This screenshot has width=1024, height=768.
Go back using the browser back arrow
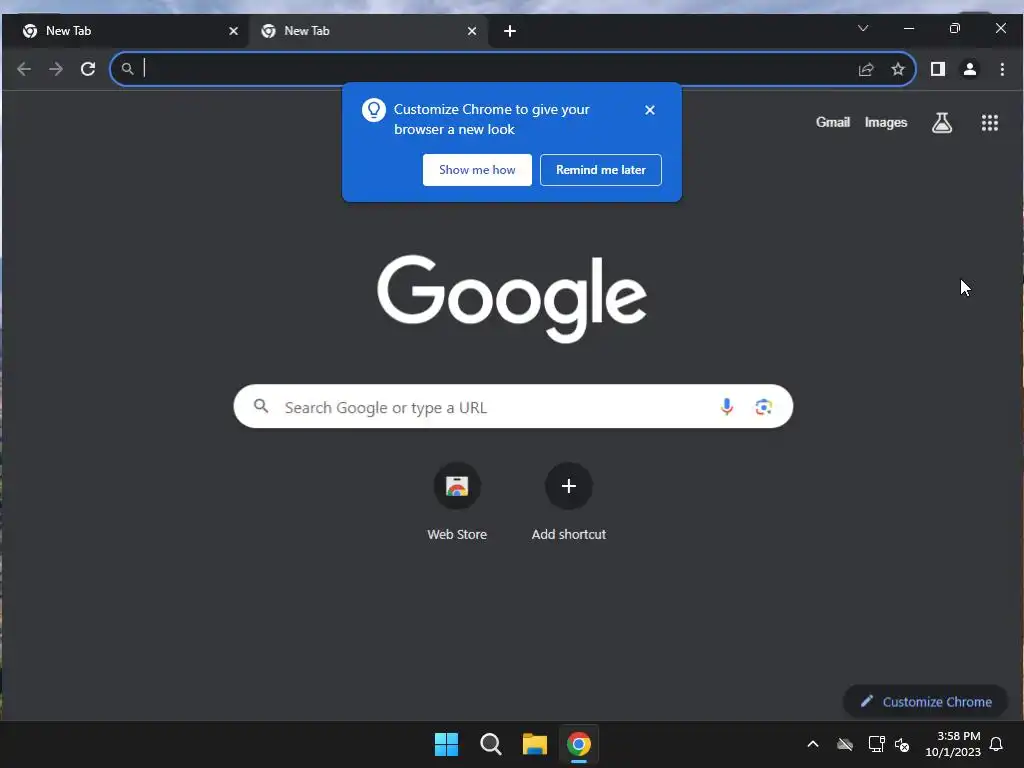coord(24,69)
